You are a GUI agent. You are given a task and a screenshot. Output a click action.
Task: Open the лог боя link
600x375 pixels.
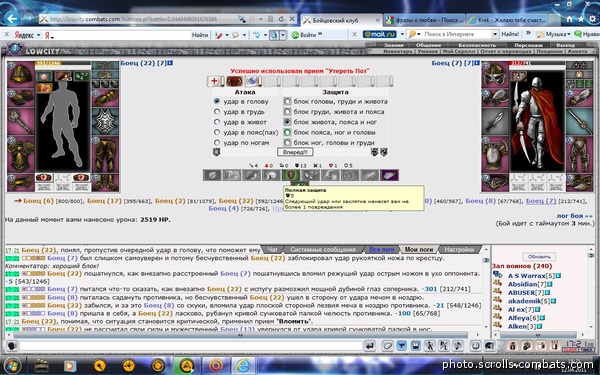(574, 216)
